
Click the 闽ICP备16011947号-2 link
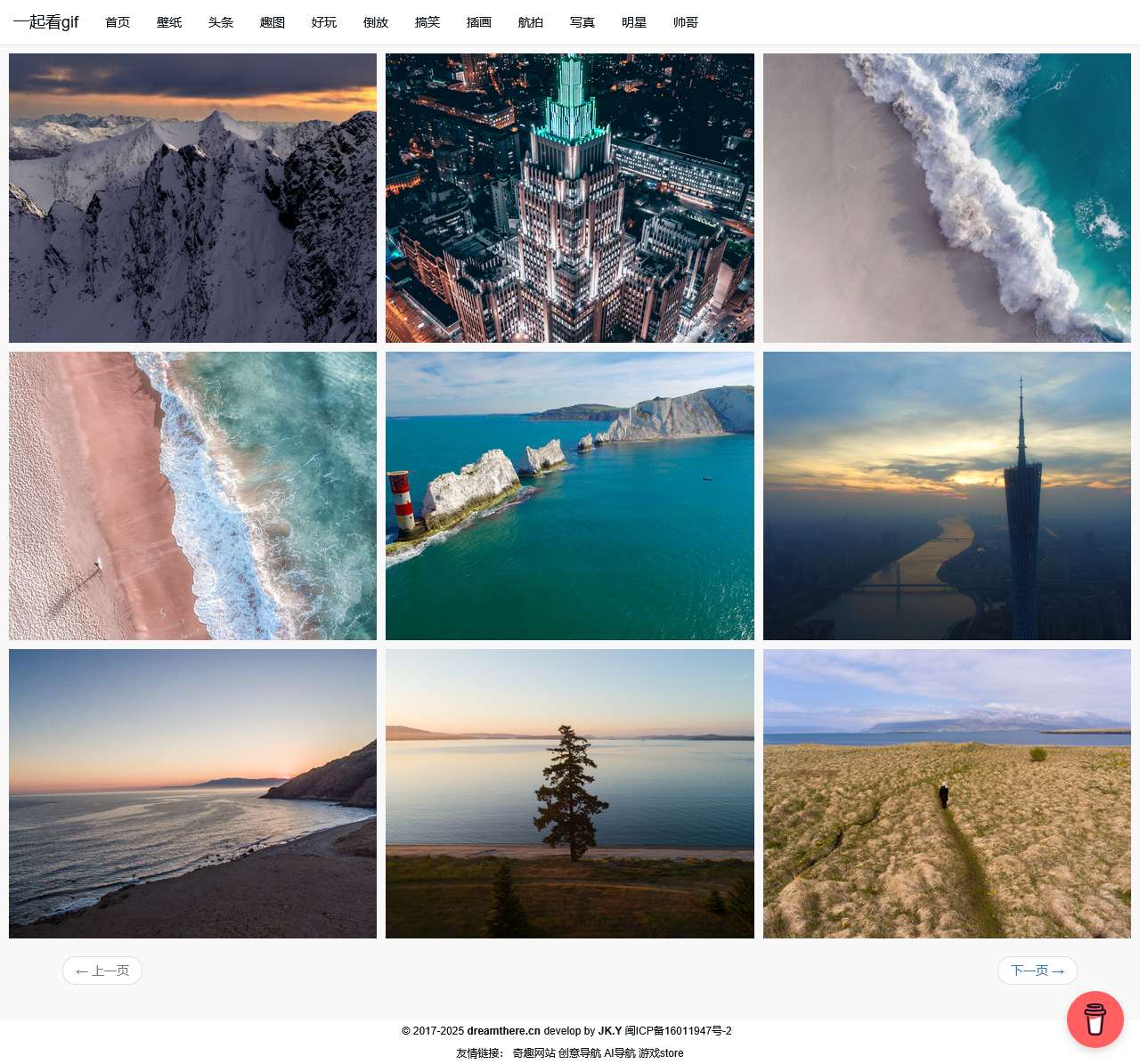(x=678, y=1031)
